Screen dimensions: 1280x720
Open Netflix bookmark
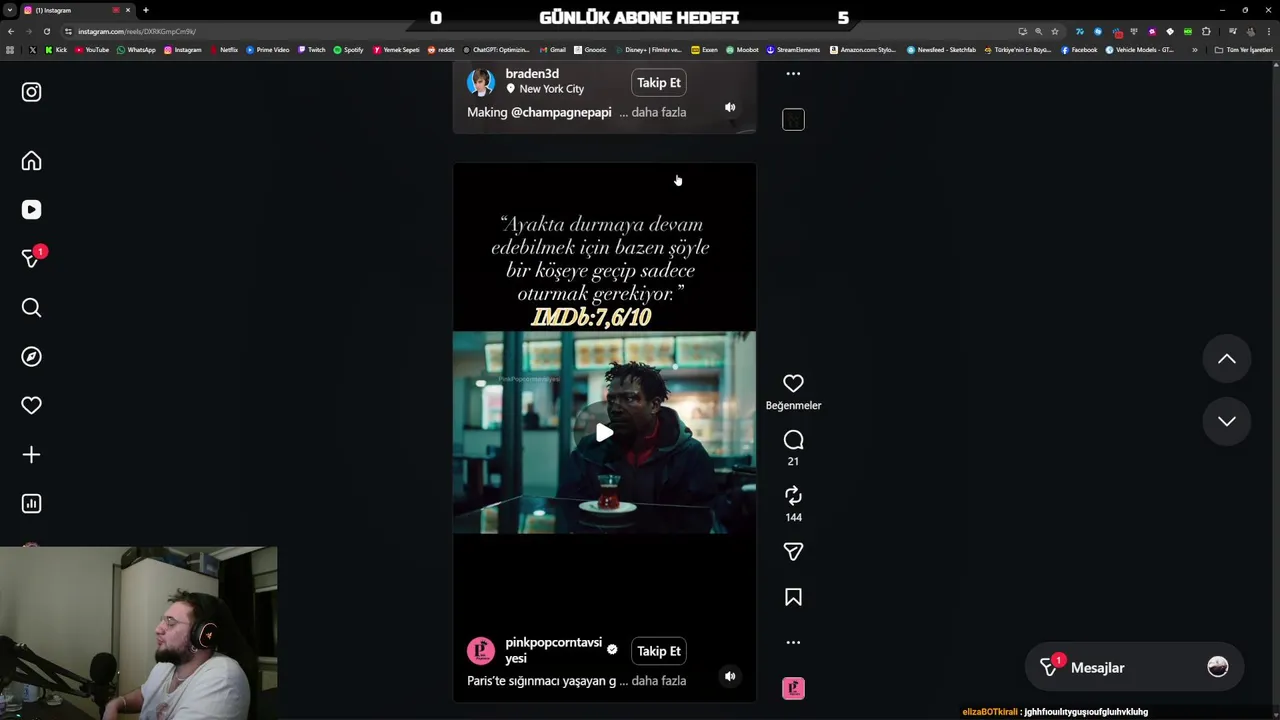(x=224, y=49)
